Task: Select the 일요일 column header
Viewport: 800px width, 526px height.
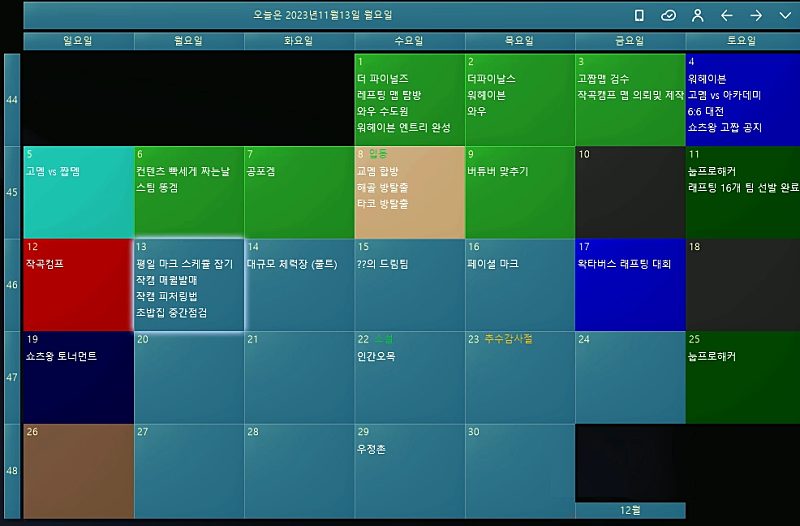Action: (78, 41)
